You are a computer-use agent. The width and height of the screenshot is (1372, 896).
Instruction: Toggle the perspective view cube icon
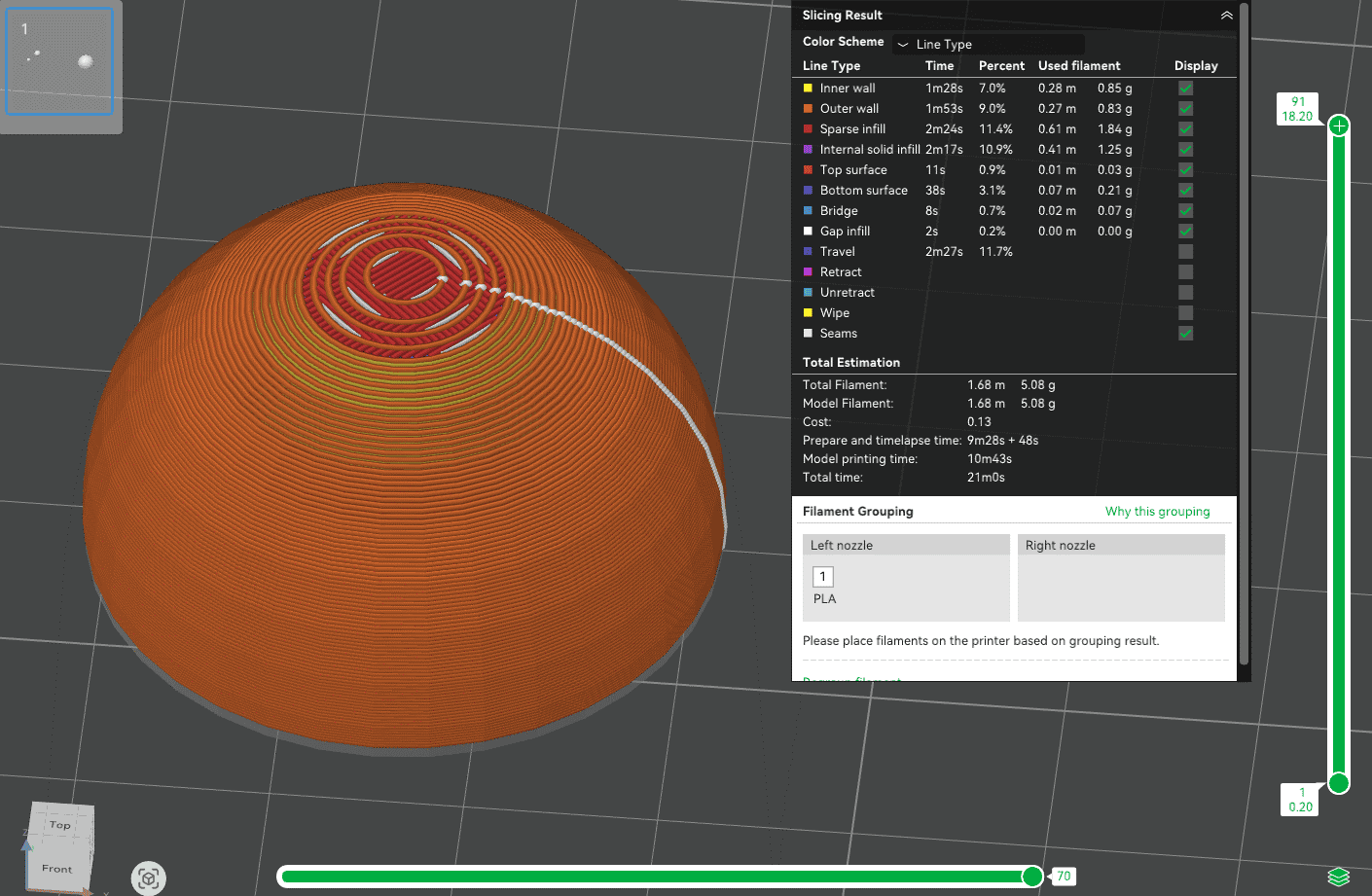(x=149, y=879)
